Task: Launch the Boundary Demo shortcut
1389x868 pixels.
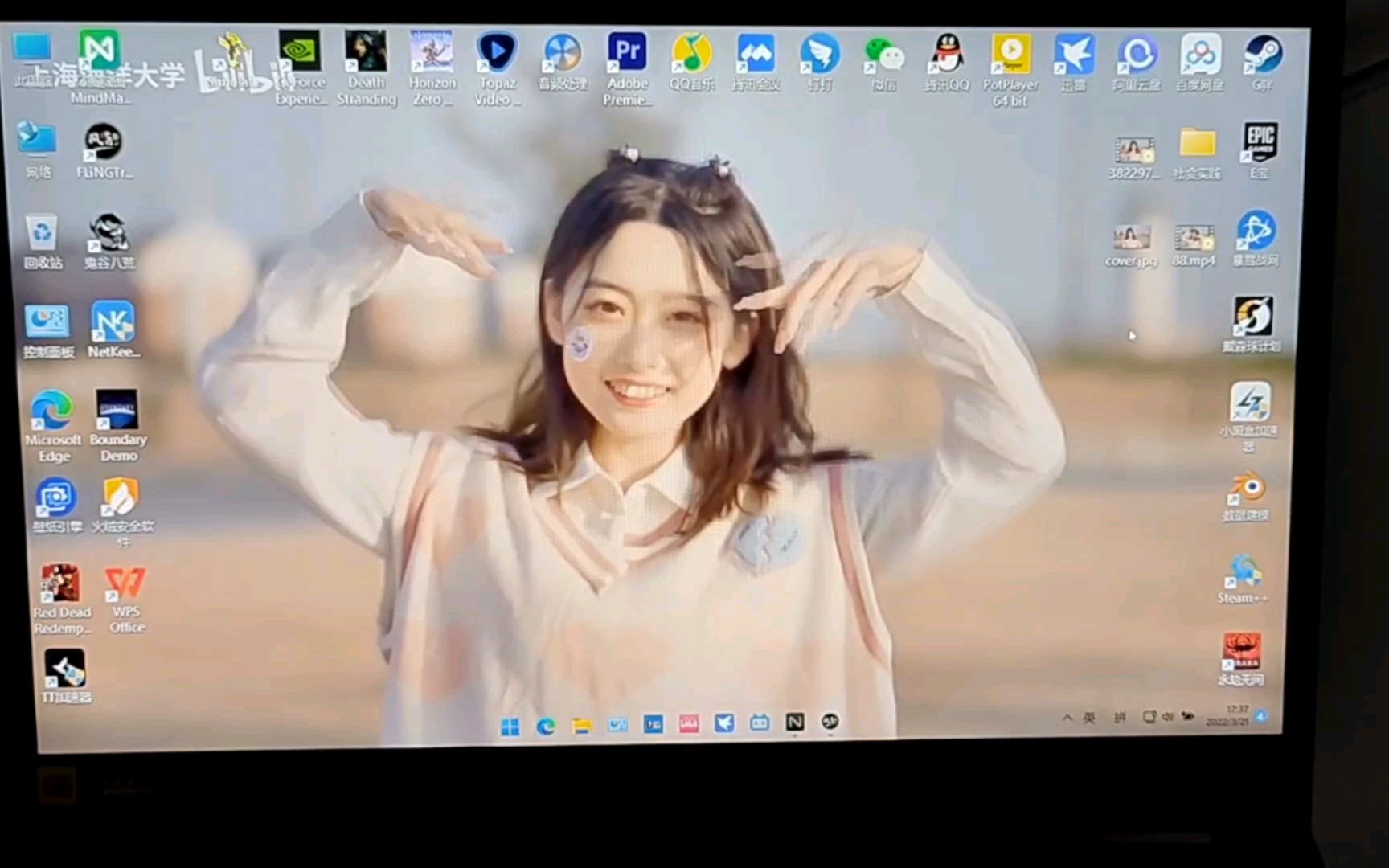Action: tap(119, 427)
